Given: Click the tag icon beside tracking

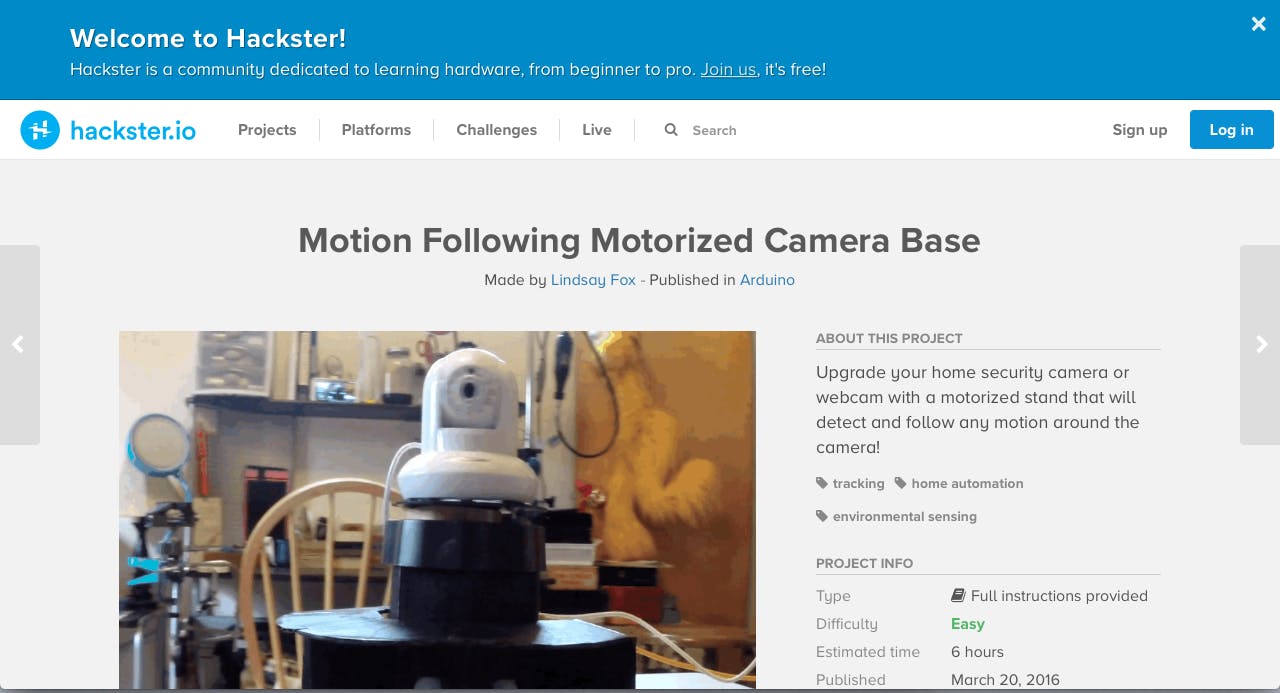Looking at the screenshot, I should (x=822, y=483).
